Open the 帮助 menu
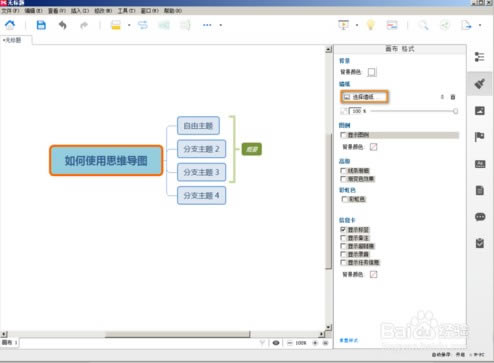This screenshot has width=494, height=363. tap(173, 11)
